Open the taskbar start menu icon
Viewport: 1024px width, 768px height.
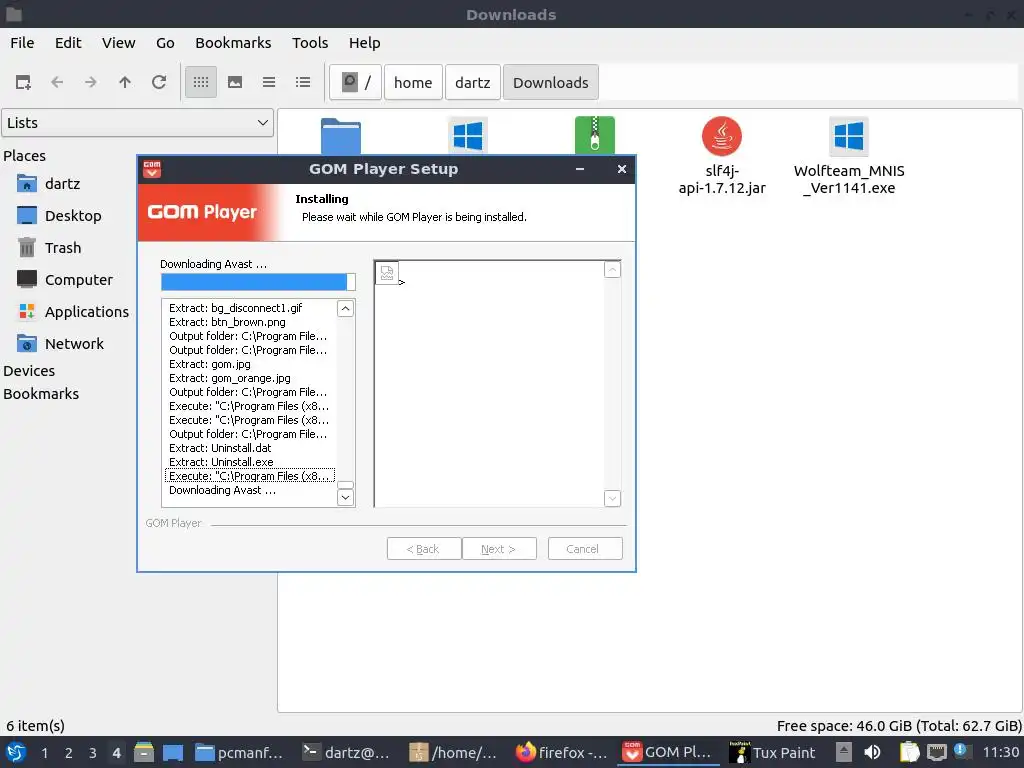point(16,752)
